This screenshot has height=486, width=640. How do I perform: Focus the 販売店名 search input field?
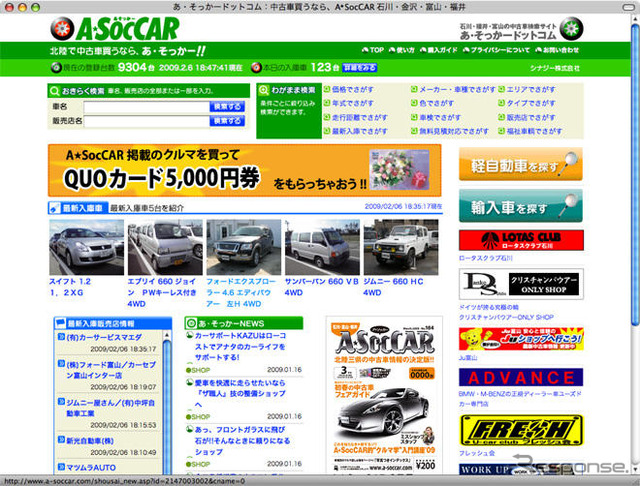pyautogui.click(x=147, y=121)
